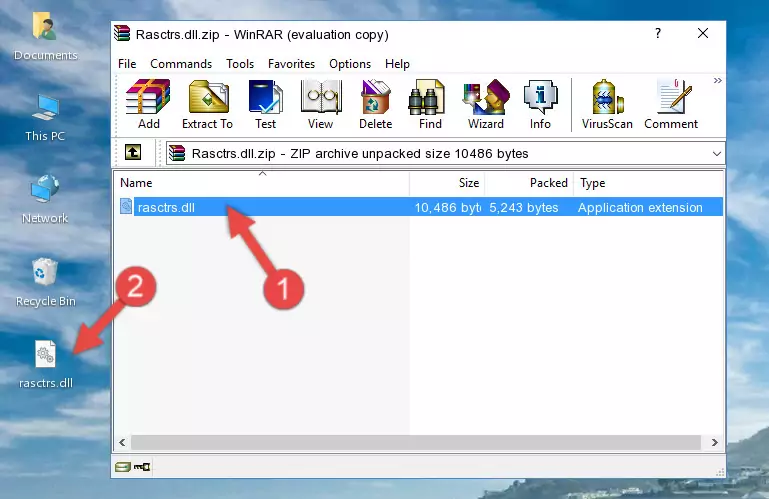Viewport: 769px width, 499px height.
Task: Open the View file tool
Action: [x=321, y=104]
